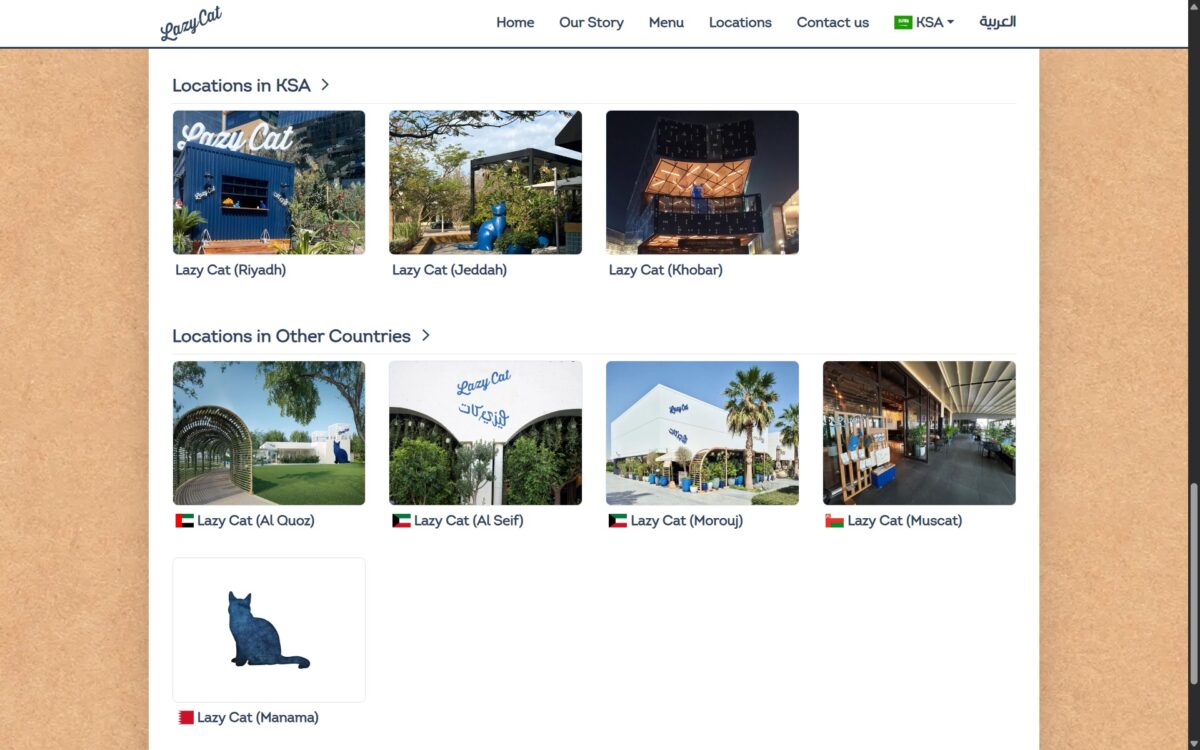This screenshot has height=750, width=1200.
Task: Click the Lazy Cat (Jeddah) label
Action: click(449, 270)
